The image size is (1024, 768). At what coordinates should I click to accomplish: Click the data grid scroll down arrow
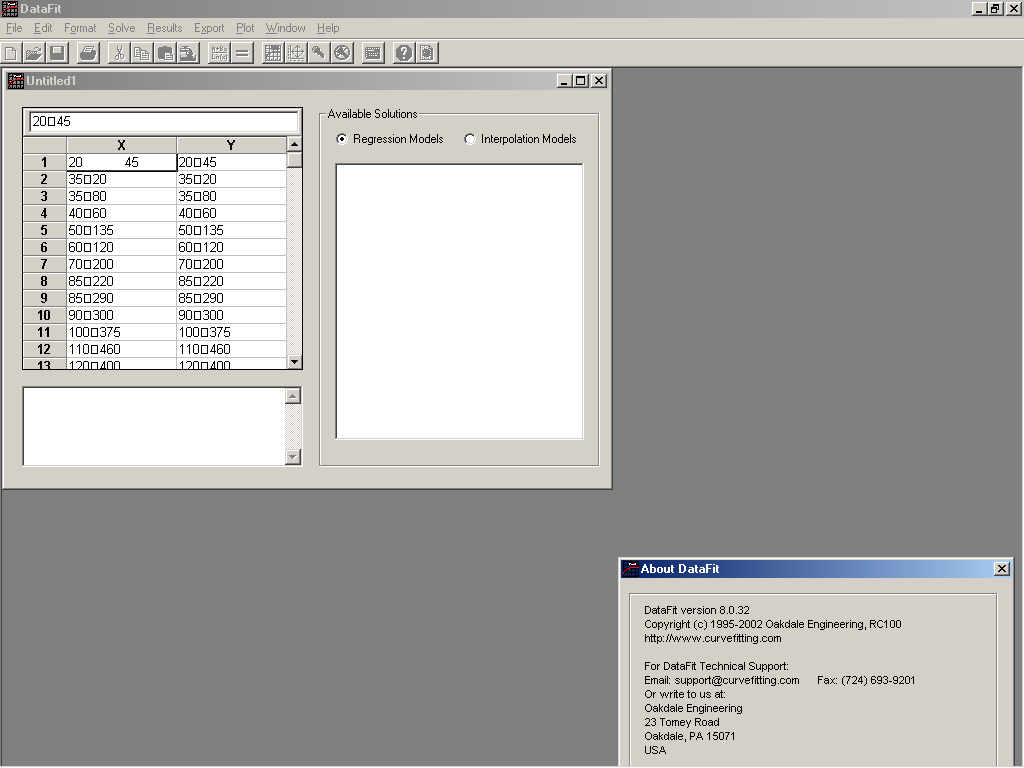295,361
